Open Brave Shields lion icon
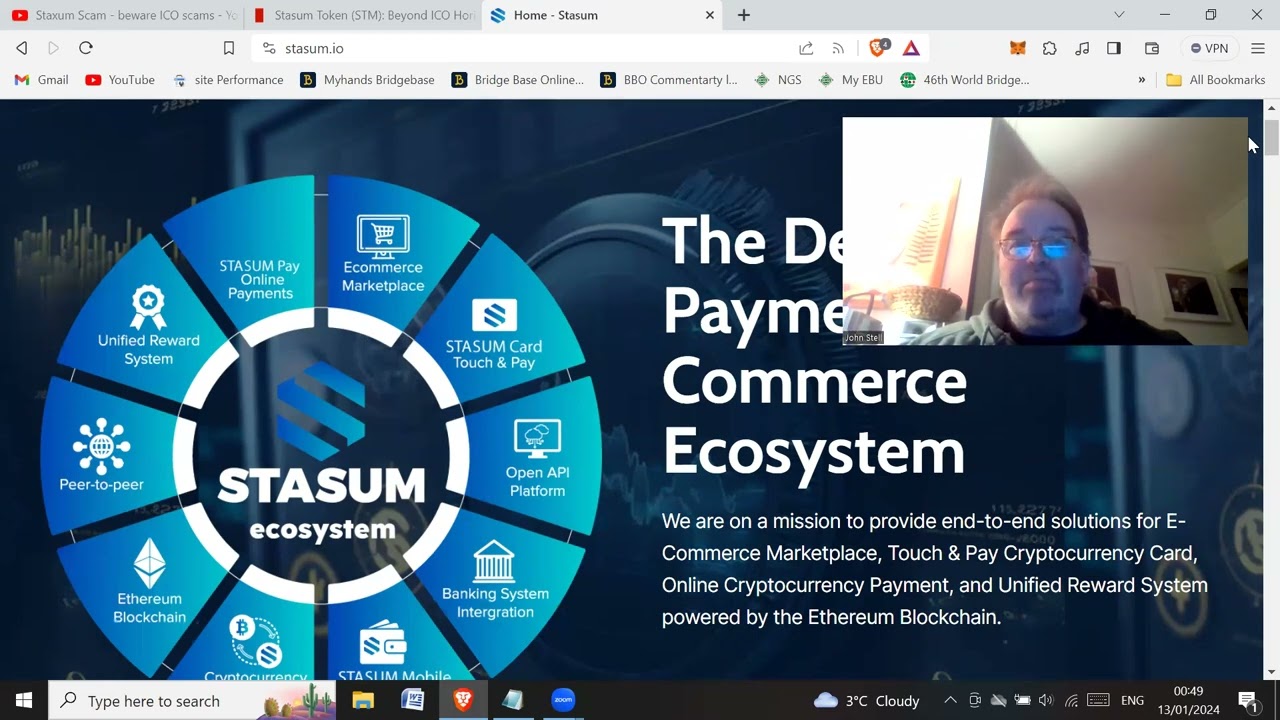This screenshot has height=720, width=1280. 879,48
